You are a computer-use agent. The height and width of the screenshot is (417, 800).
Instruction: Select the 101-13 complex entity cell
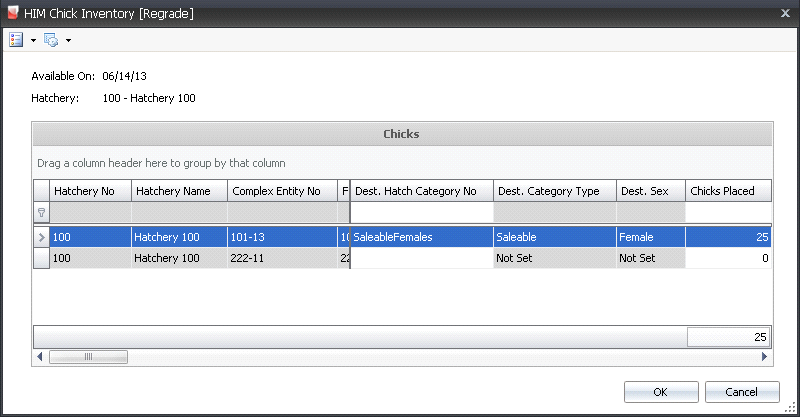pos(282,237)
